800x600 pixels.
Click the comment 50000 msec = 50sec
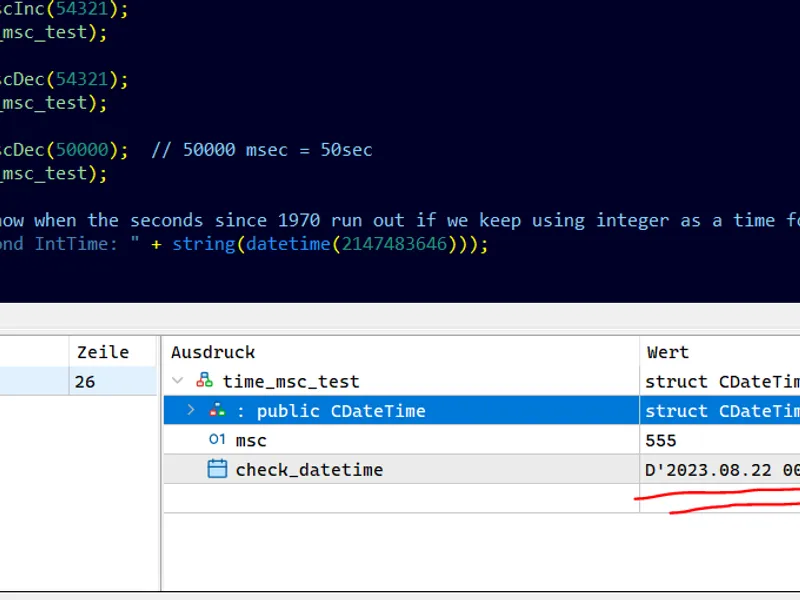click(x=262, y=150)
